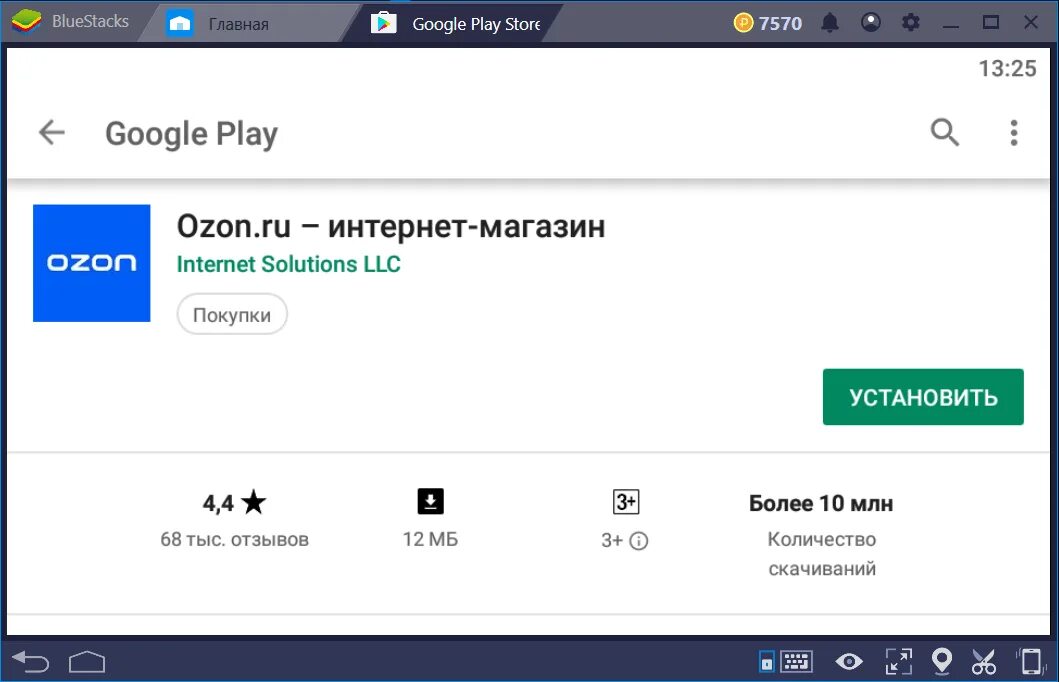Open the scissors screenshot tool

pyautogui.click(x=984, y=662)
